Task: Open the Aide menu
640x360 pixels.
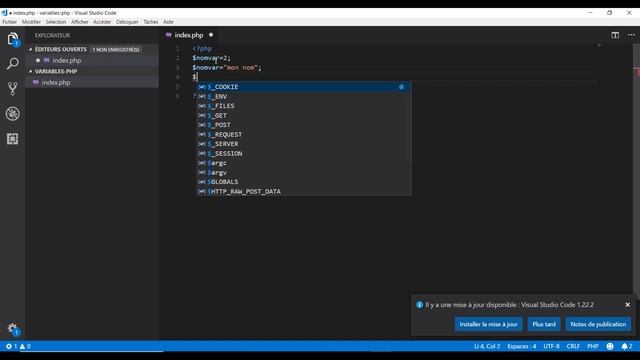Action: (168, 22)
